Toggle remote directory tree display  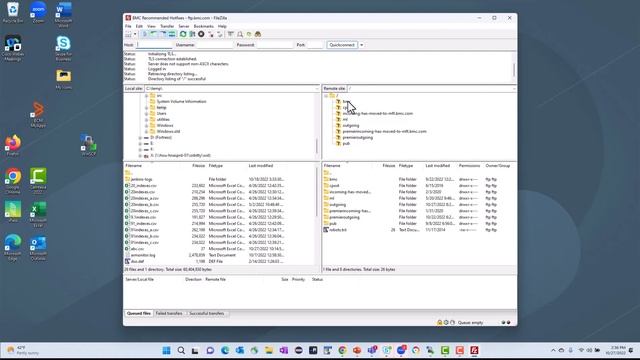coord(163,34)
